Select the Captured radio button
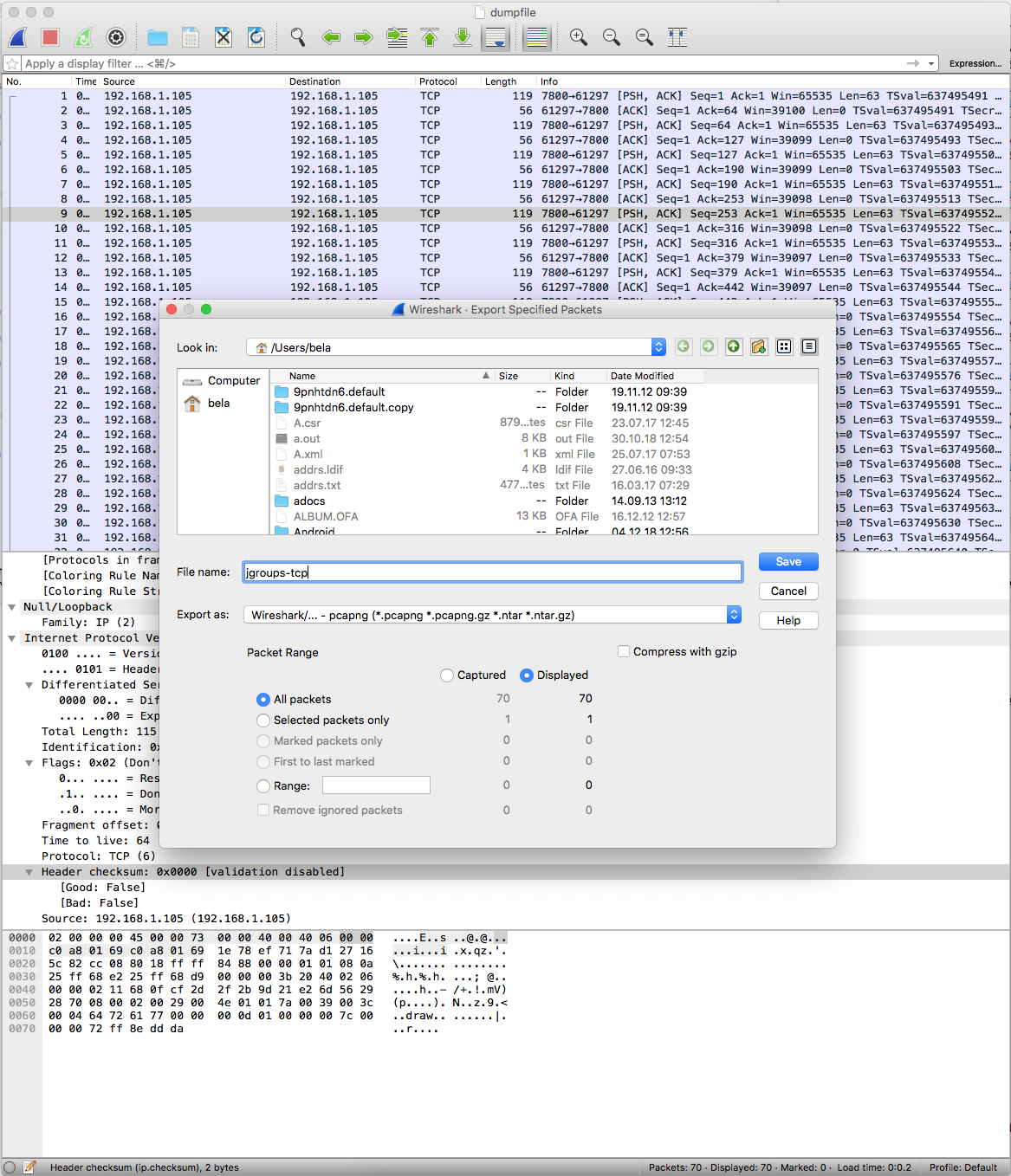 447,675
